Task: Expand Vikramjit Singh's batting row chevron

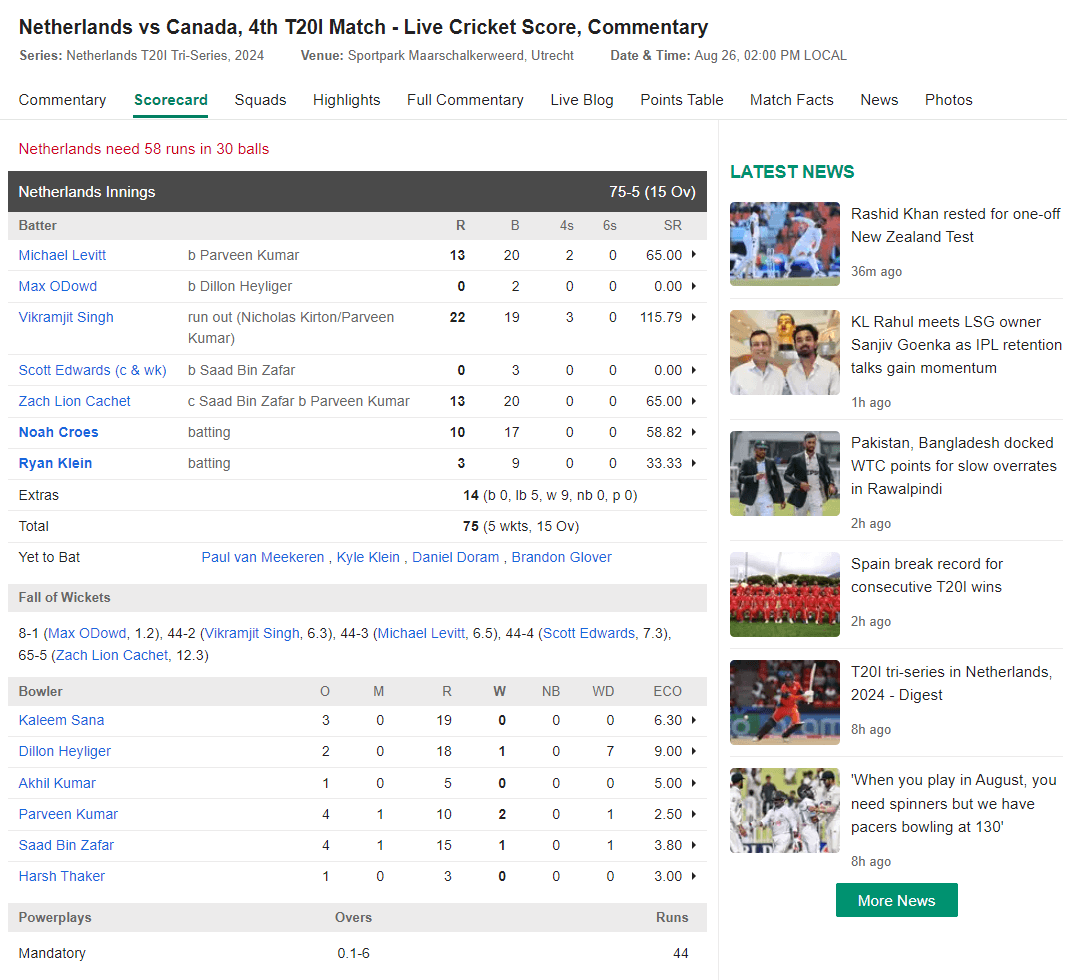Action: coord(692,317)
